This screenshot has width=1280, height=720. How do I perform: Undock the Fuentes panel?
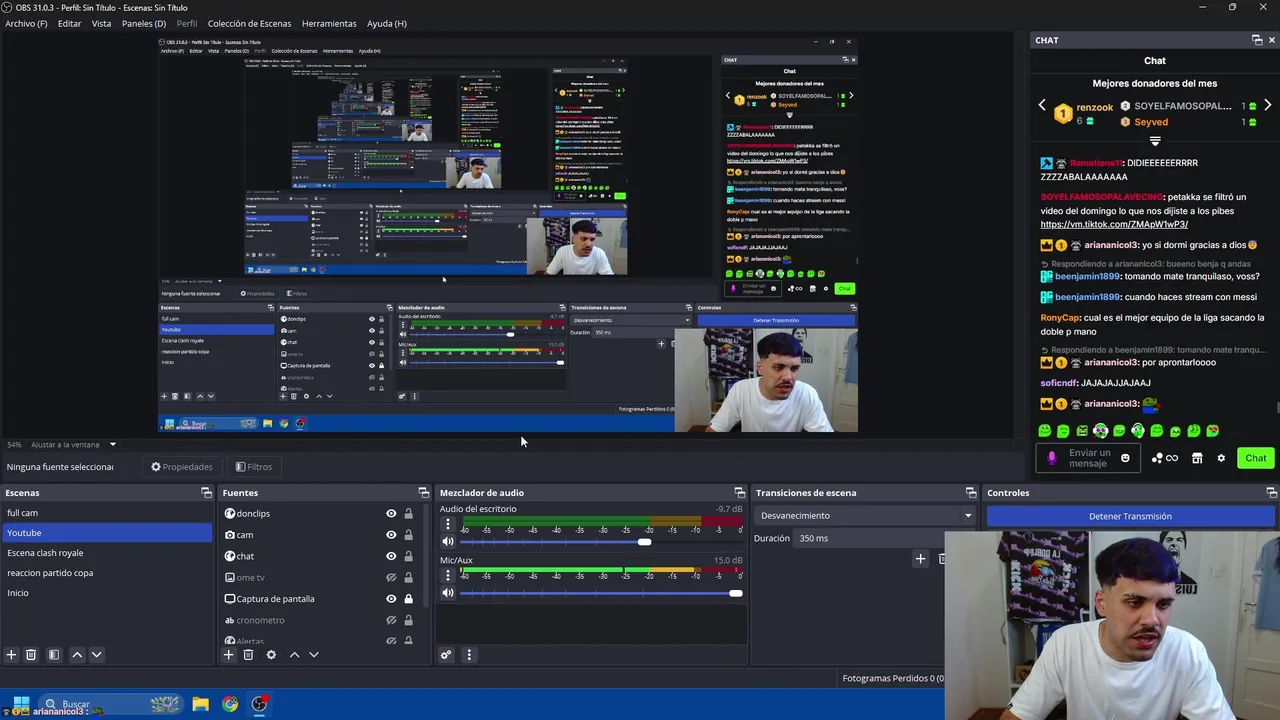[423, 492]
